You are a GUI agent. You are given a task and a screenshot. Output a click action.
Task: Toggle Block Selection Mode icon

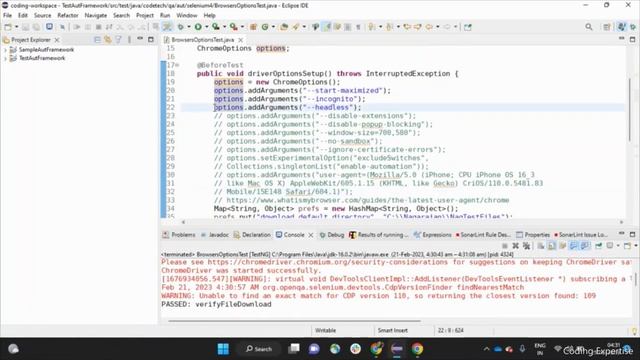coord(347,27)
